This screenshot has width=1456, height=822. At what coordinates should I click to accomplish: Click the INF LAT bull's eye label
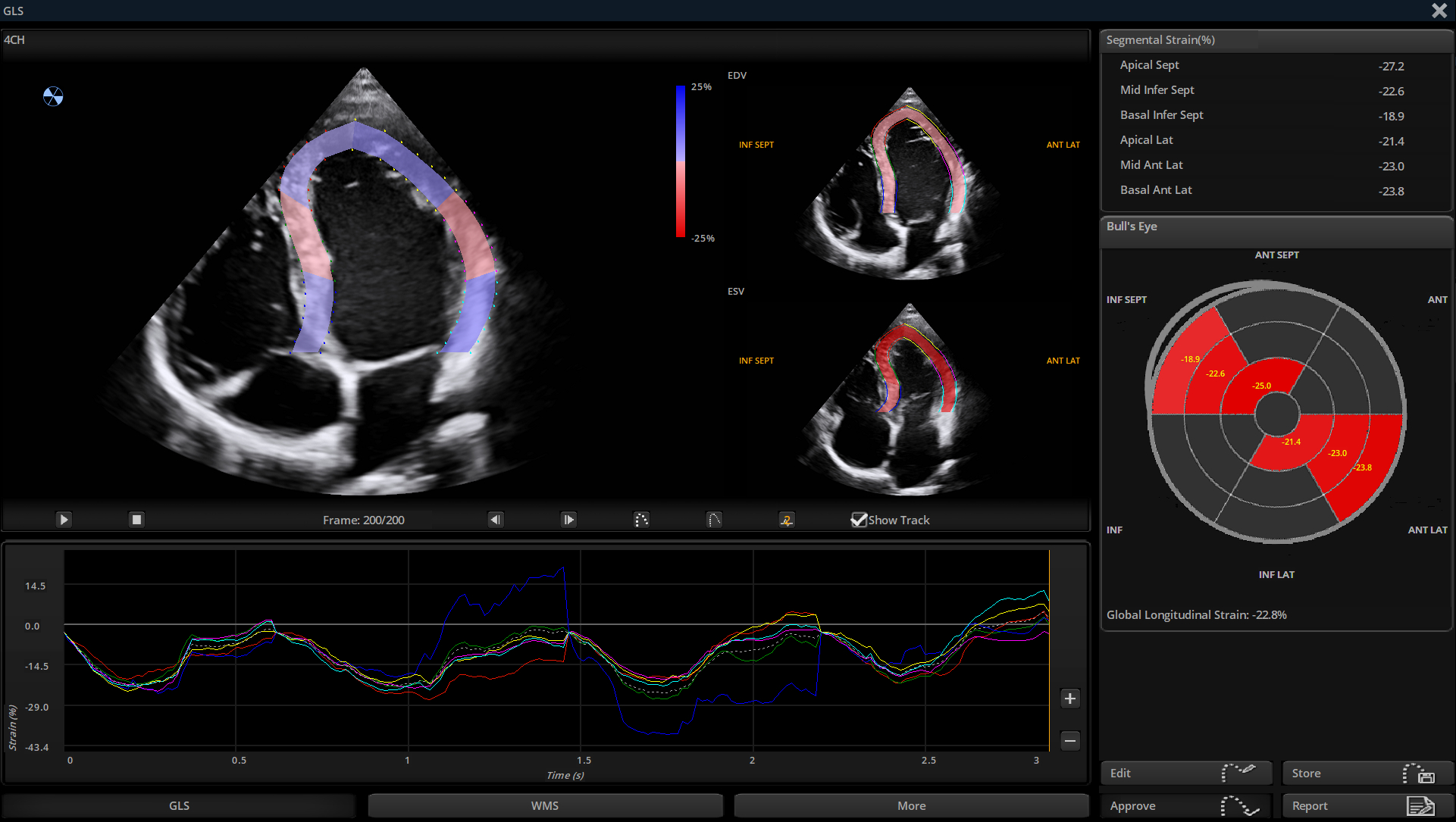(1276, 575)
